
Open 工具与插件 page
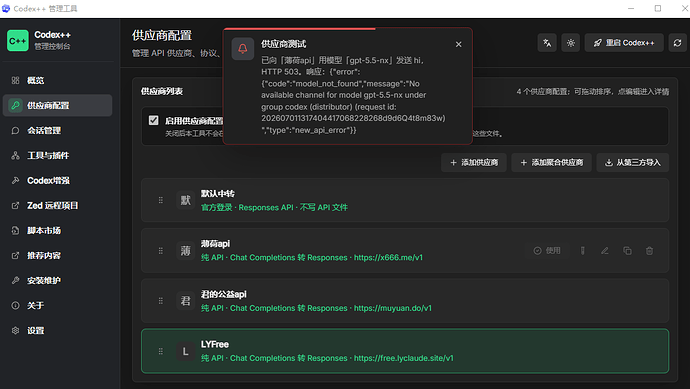click(x=57, y=155)
